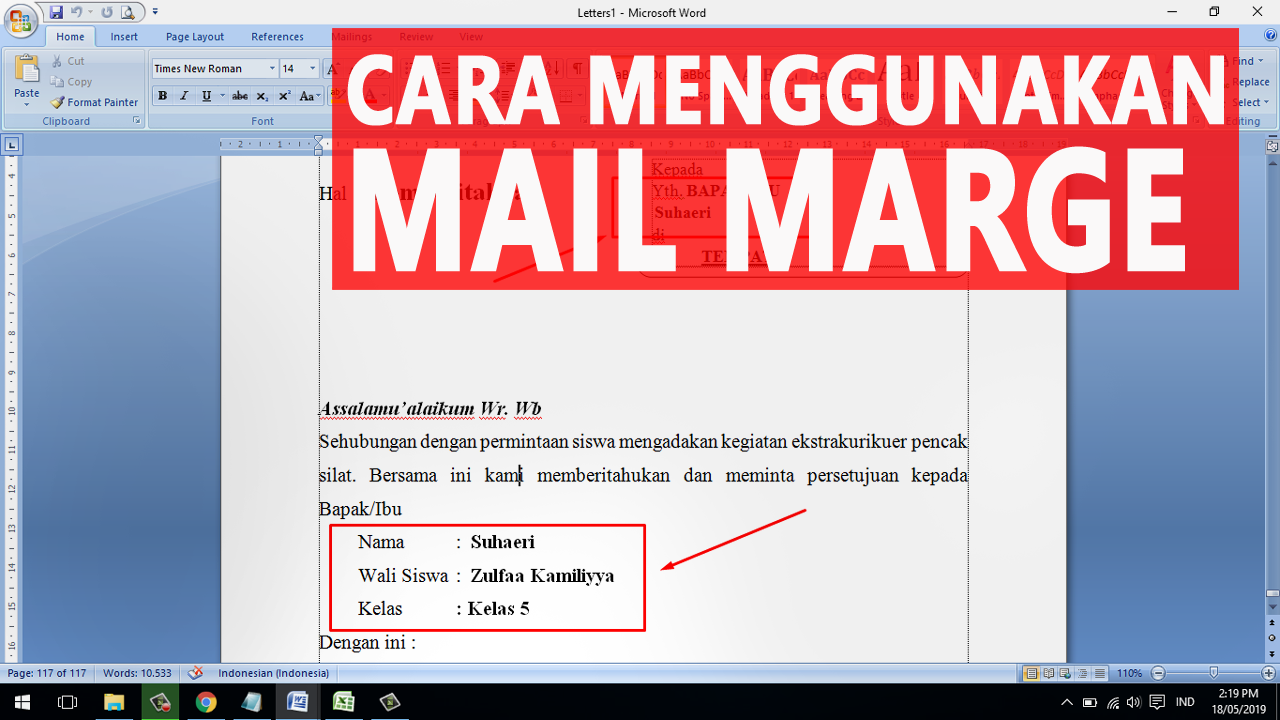
Task: Open Windows Start menu
Action: (x=22, y=702)
